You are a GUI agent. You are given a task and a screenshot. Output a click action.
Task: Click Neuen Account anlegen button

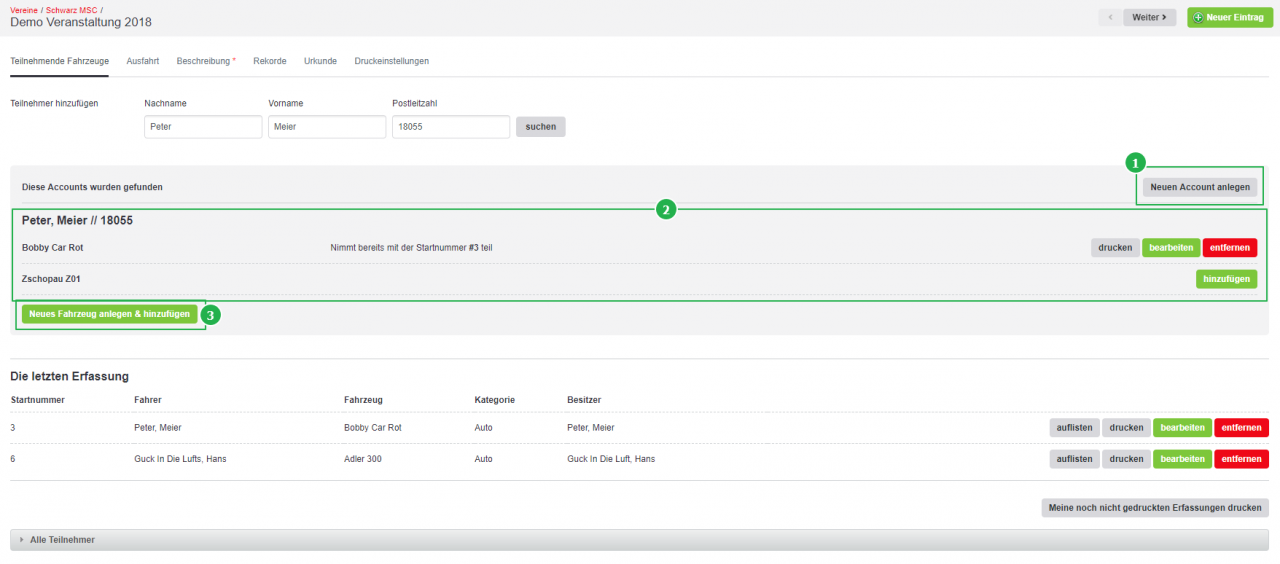(x=1200, y=187)
